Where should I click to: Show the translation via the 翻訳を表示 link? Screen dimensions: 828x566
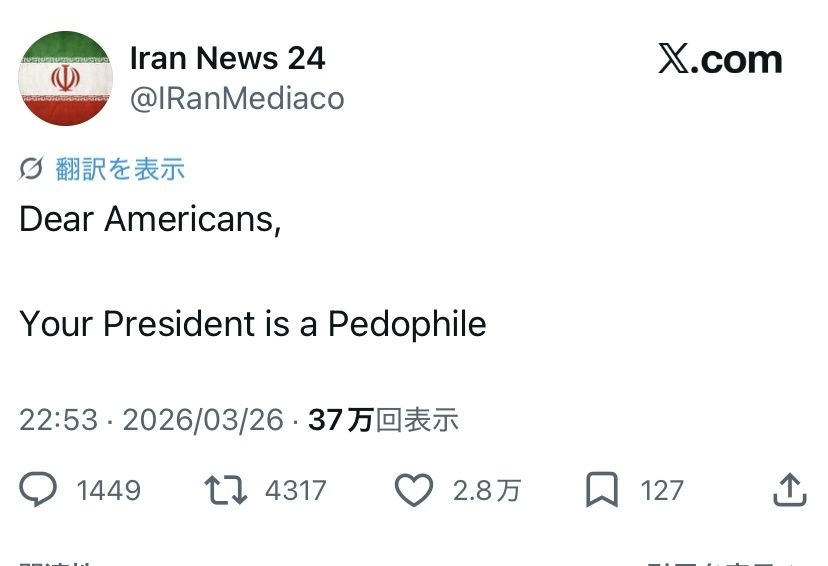pyautogui.click(x=120, y=169)
